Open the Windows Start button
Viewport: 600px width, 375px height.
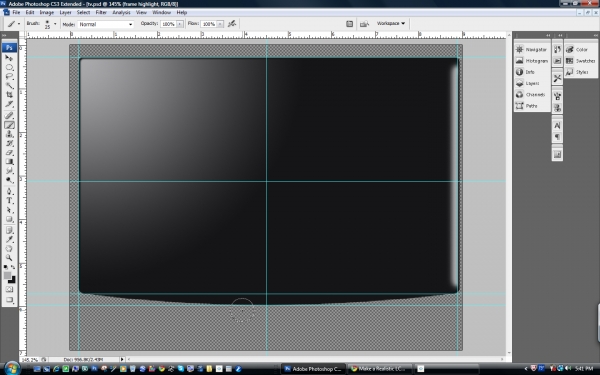click(12, 368)
